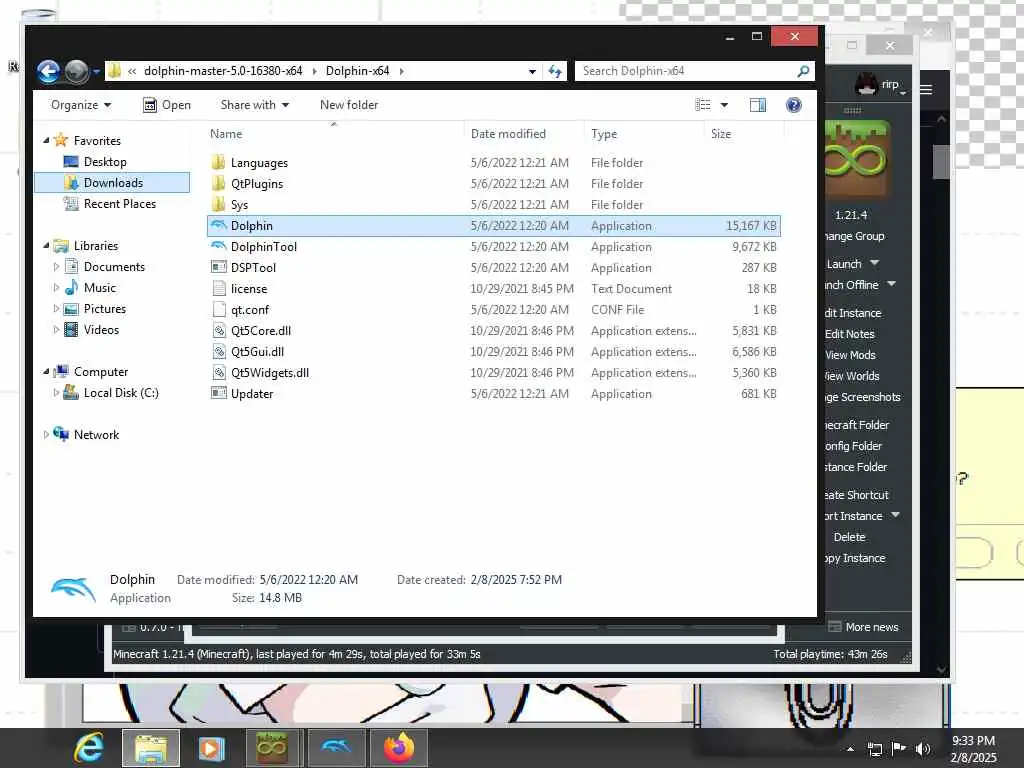Open the media player taskbar icon
Image resolution: width=1024 pixels, height=768 pixels.
click(x=211, y=748)
